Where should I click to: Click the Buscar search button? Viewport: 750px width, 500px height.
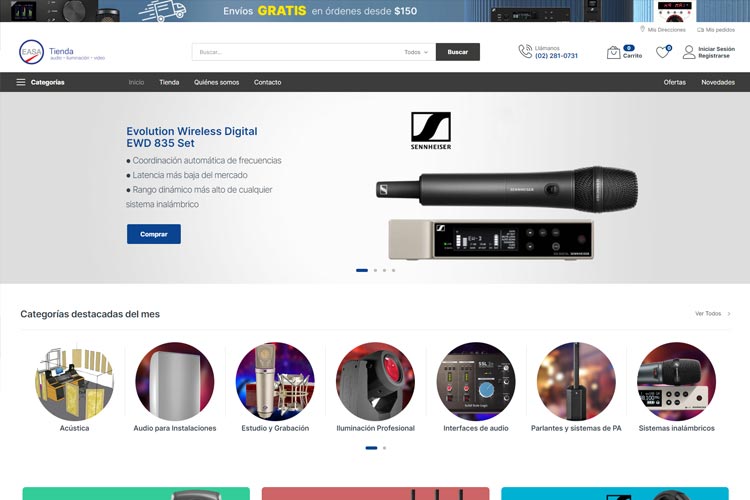point(458,52)
